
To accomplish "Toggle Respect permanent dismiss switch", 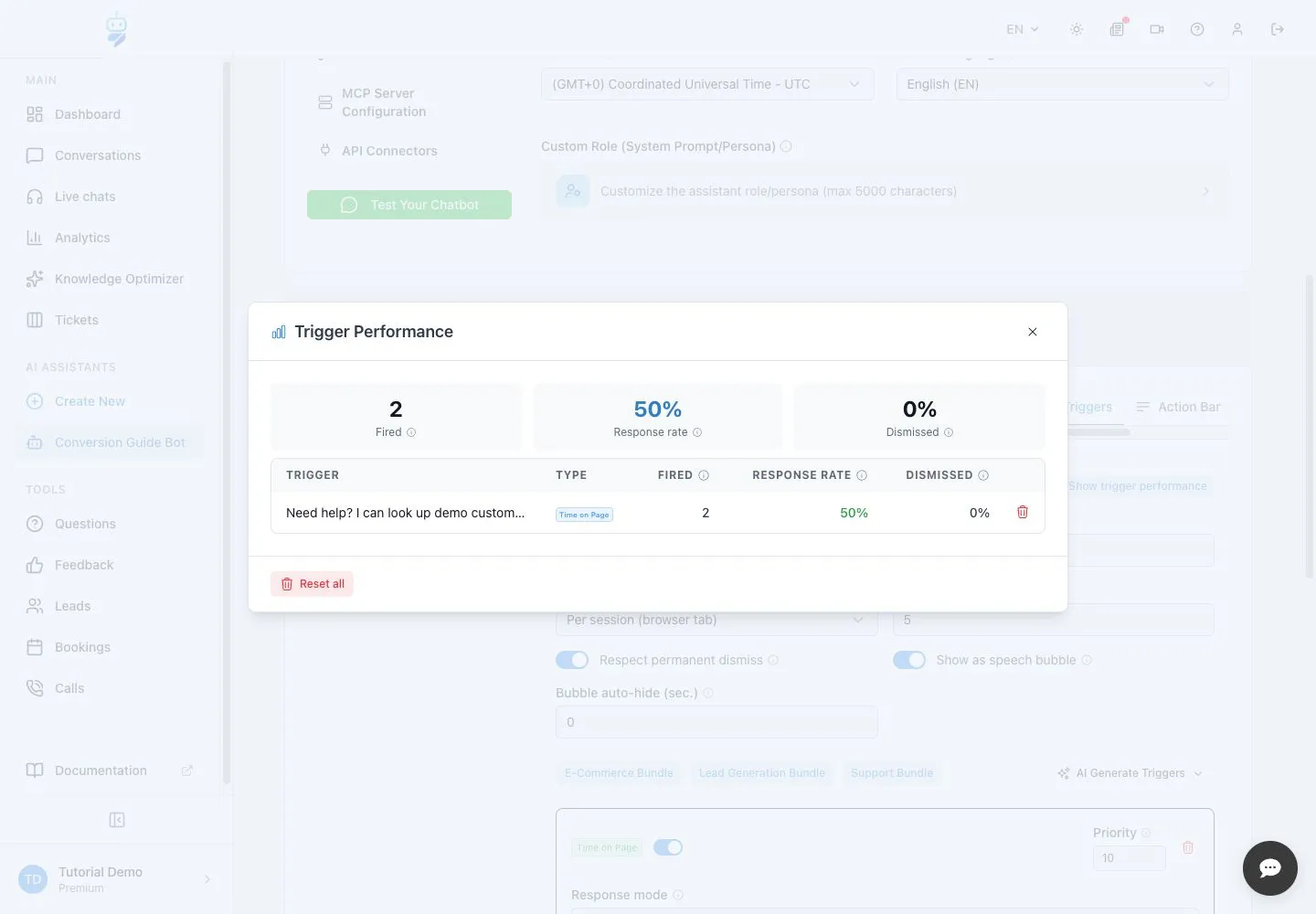I will click(572, 660).
